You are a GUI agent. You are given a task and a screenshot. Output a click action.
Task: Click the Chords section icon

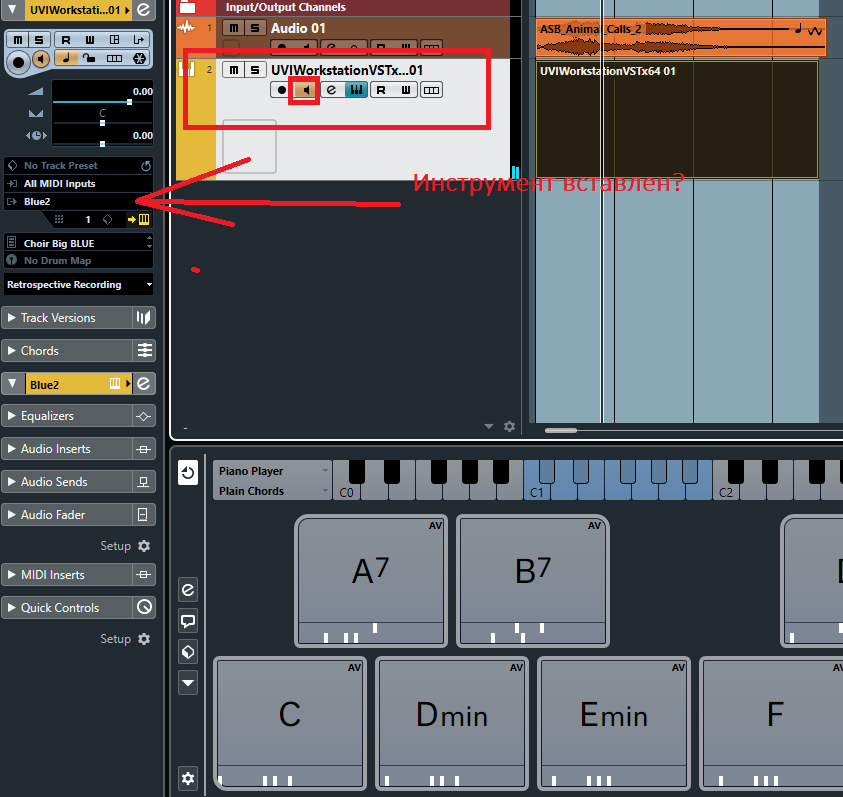(x=144, y=351)
